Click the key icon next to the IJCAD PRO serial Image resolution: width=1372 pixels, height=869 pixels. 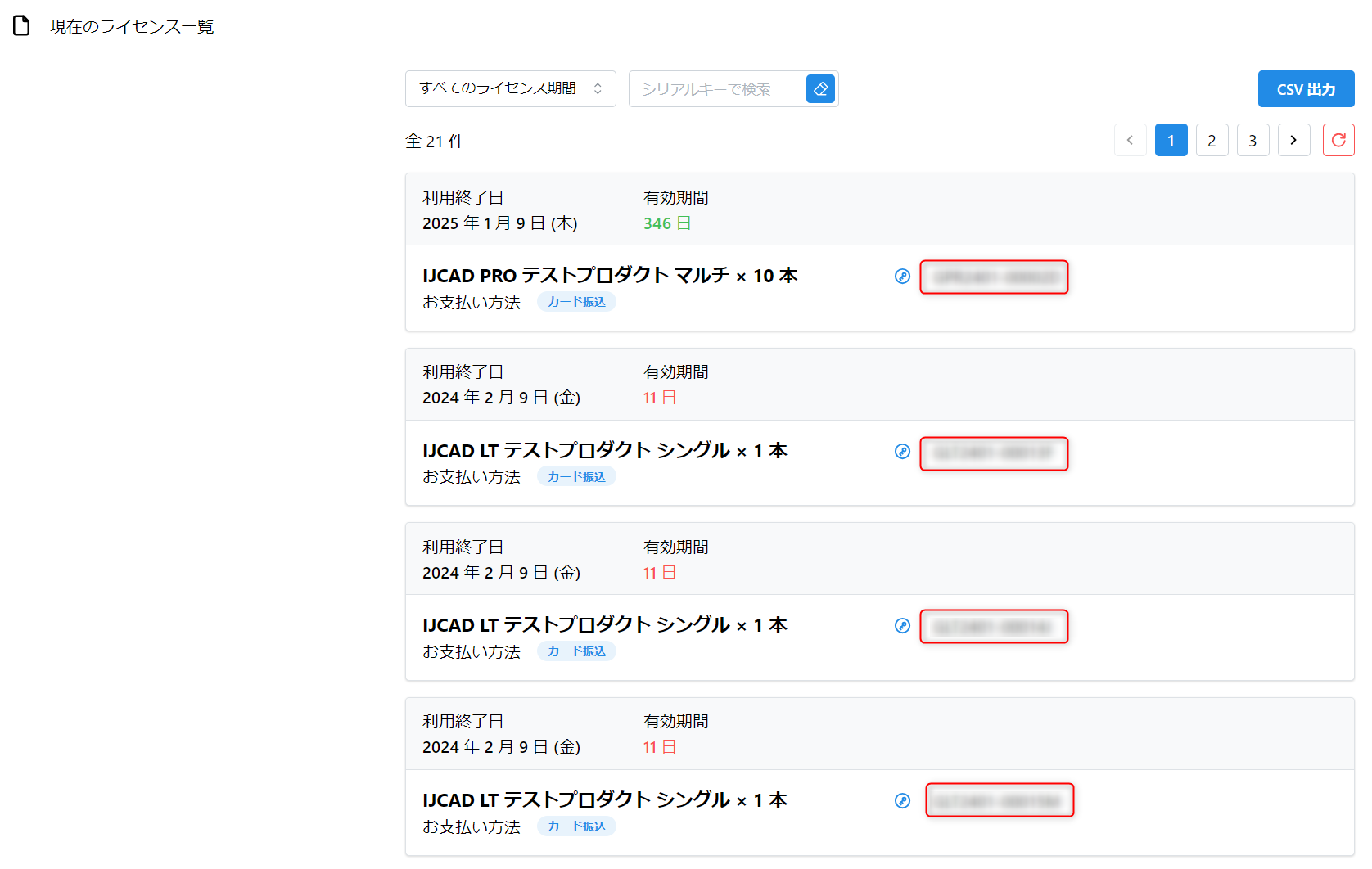click(901, 277)
